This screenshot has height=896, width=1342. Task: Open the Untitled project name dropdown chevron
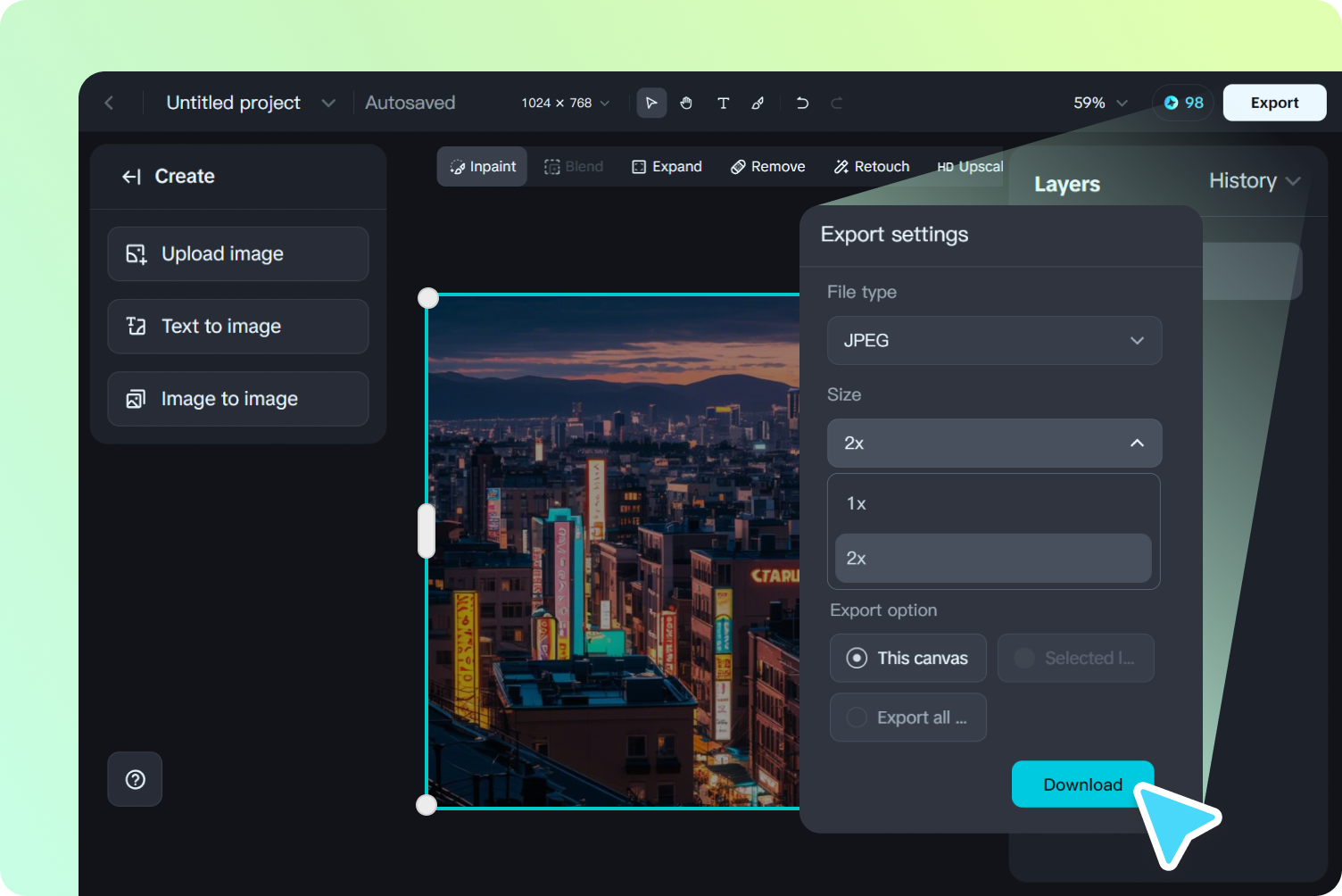[328, 103]
